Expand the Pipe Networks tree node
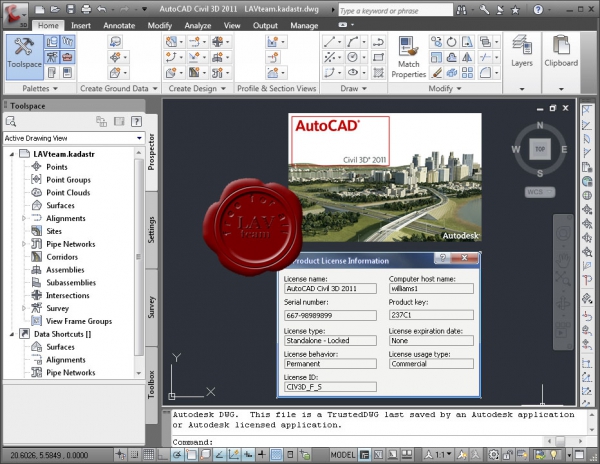Screen dimensions: 600x464 point(24,244)
